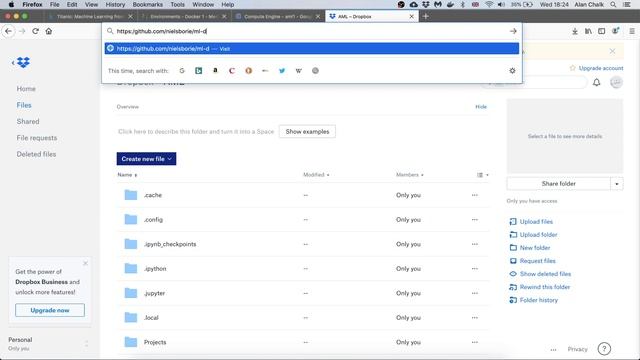Open the Firefox library icon

[x=588, y=31]
